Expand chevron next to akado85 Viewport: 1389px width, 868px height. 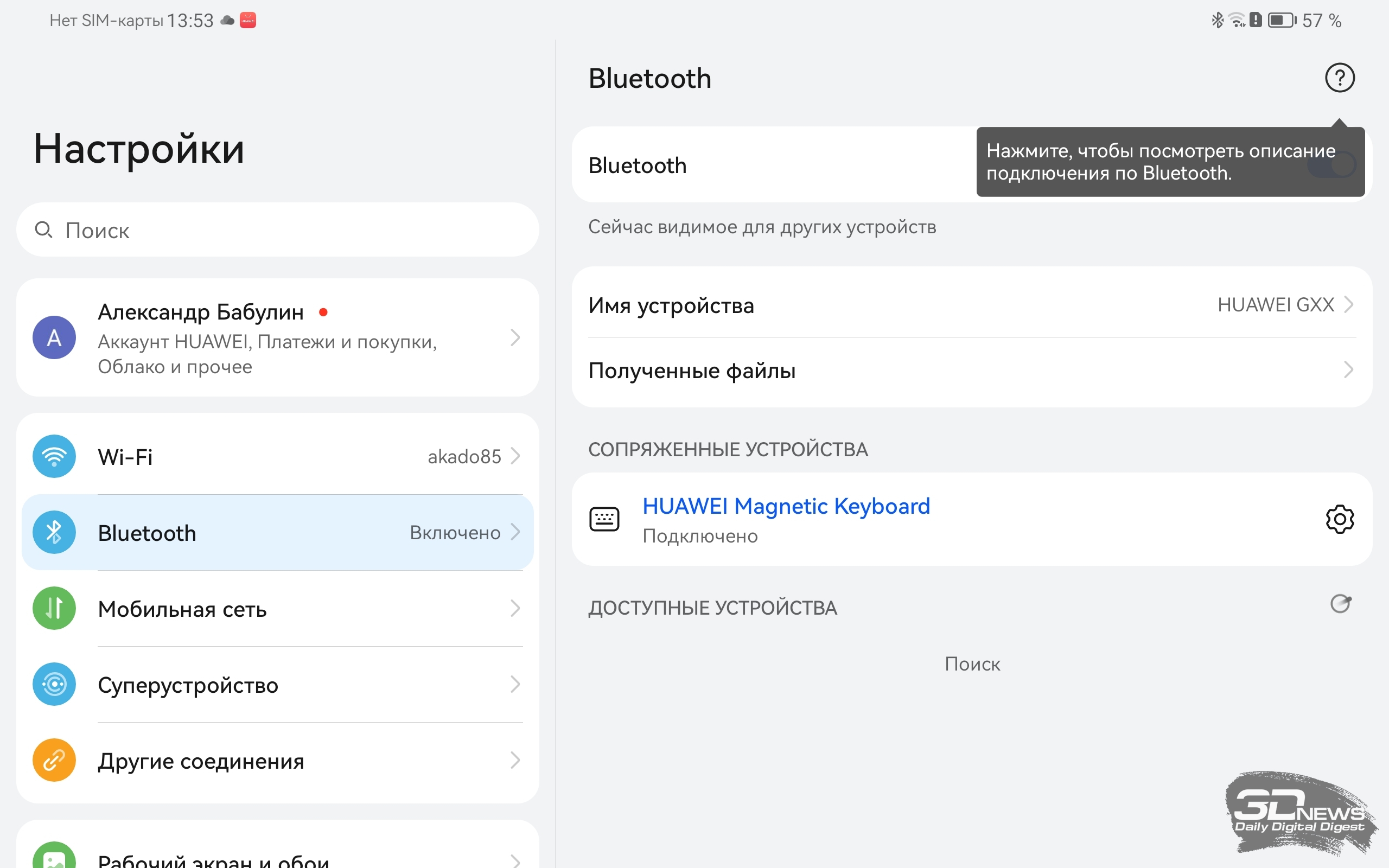click(515, 456)
